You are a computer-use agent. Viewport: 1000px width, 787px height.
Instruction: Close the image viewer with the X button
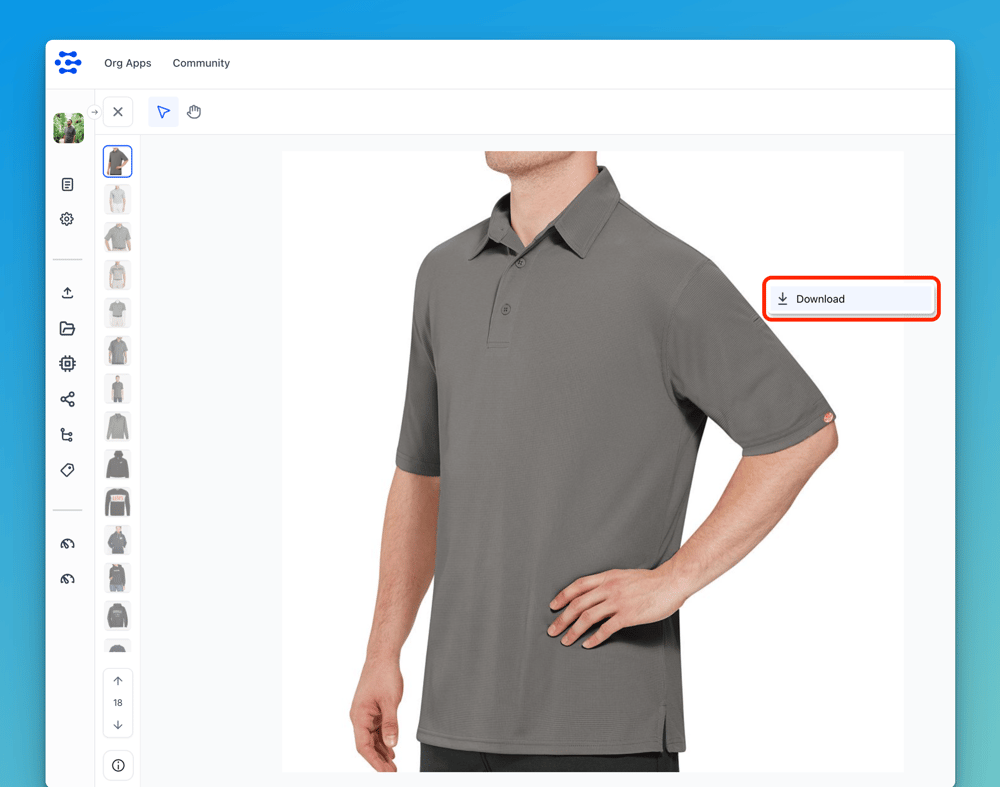pos(118,112)
